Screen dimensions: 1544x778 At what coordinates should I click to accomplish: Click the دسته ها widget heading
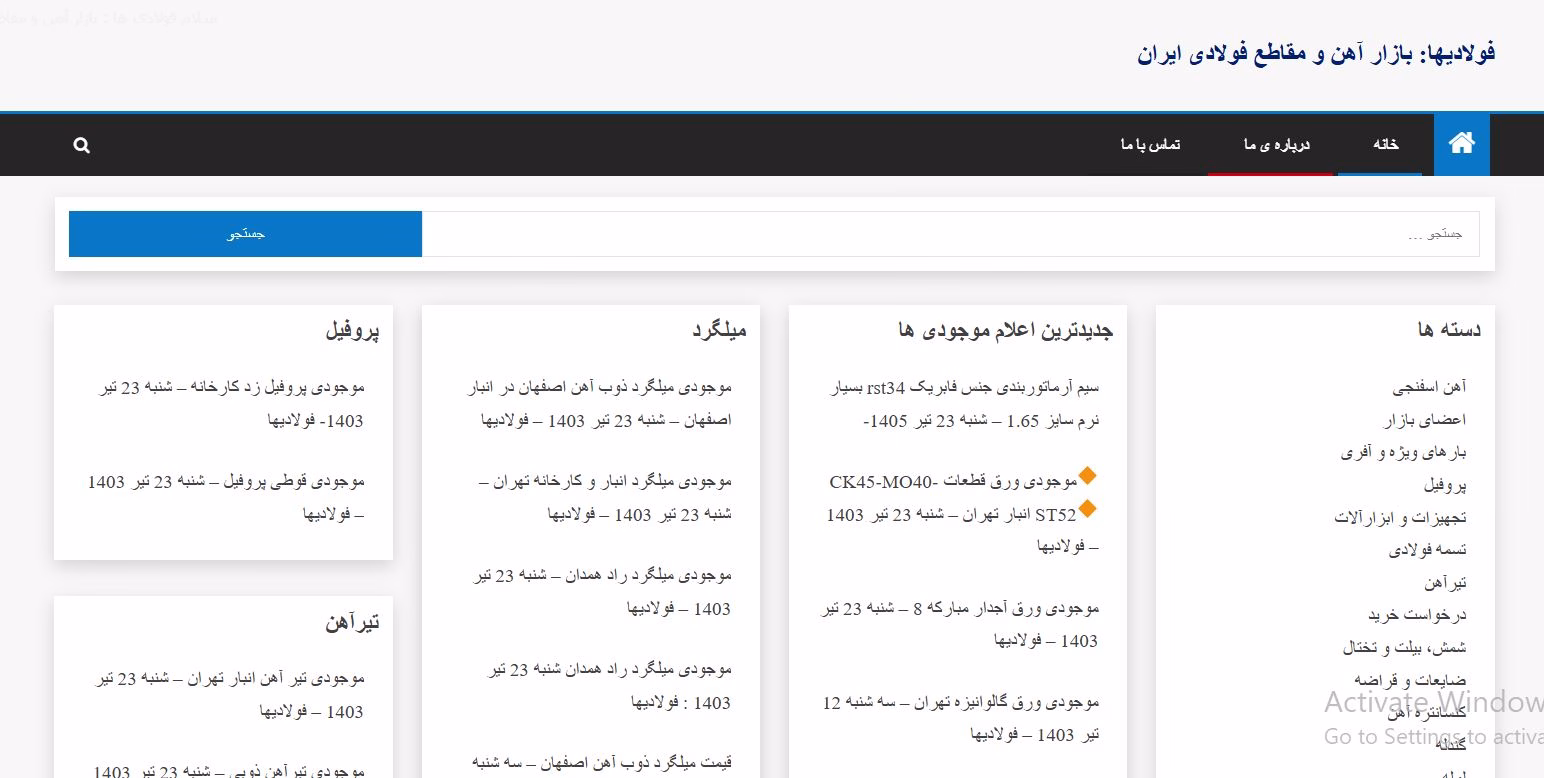1449,329
